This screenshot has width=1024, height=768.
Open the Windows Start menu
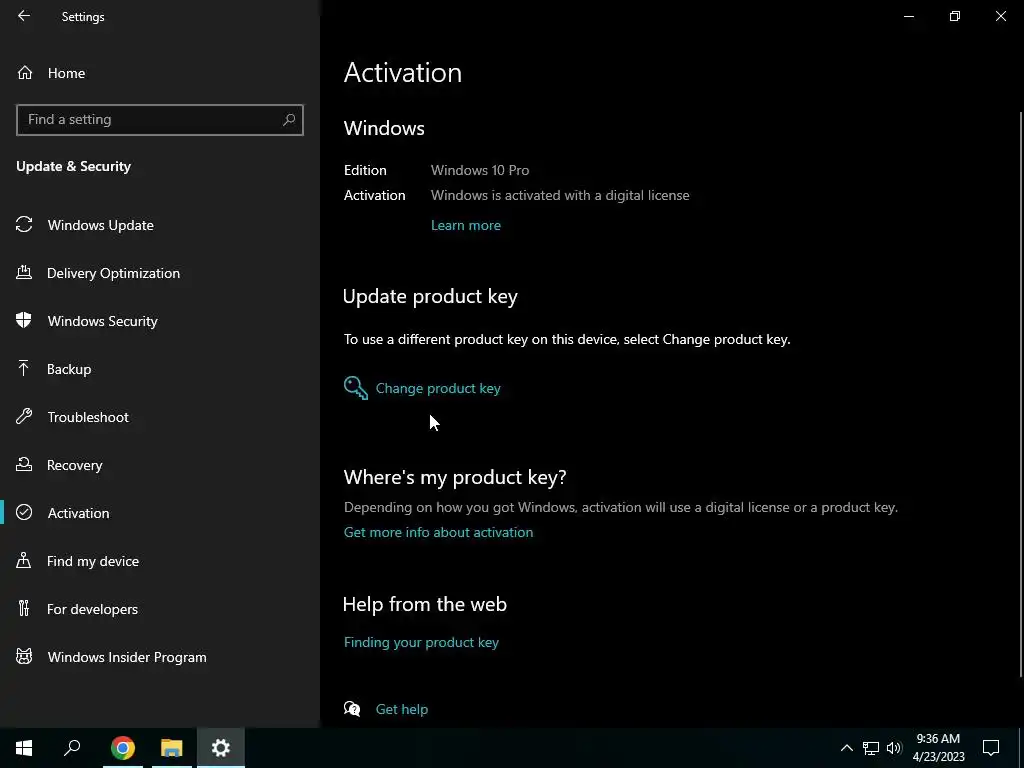(x=24, y=748)
